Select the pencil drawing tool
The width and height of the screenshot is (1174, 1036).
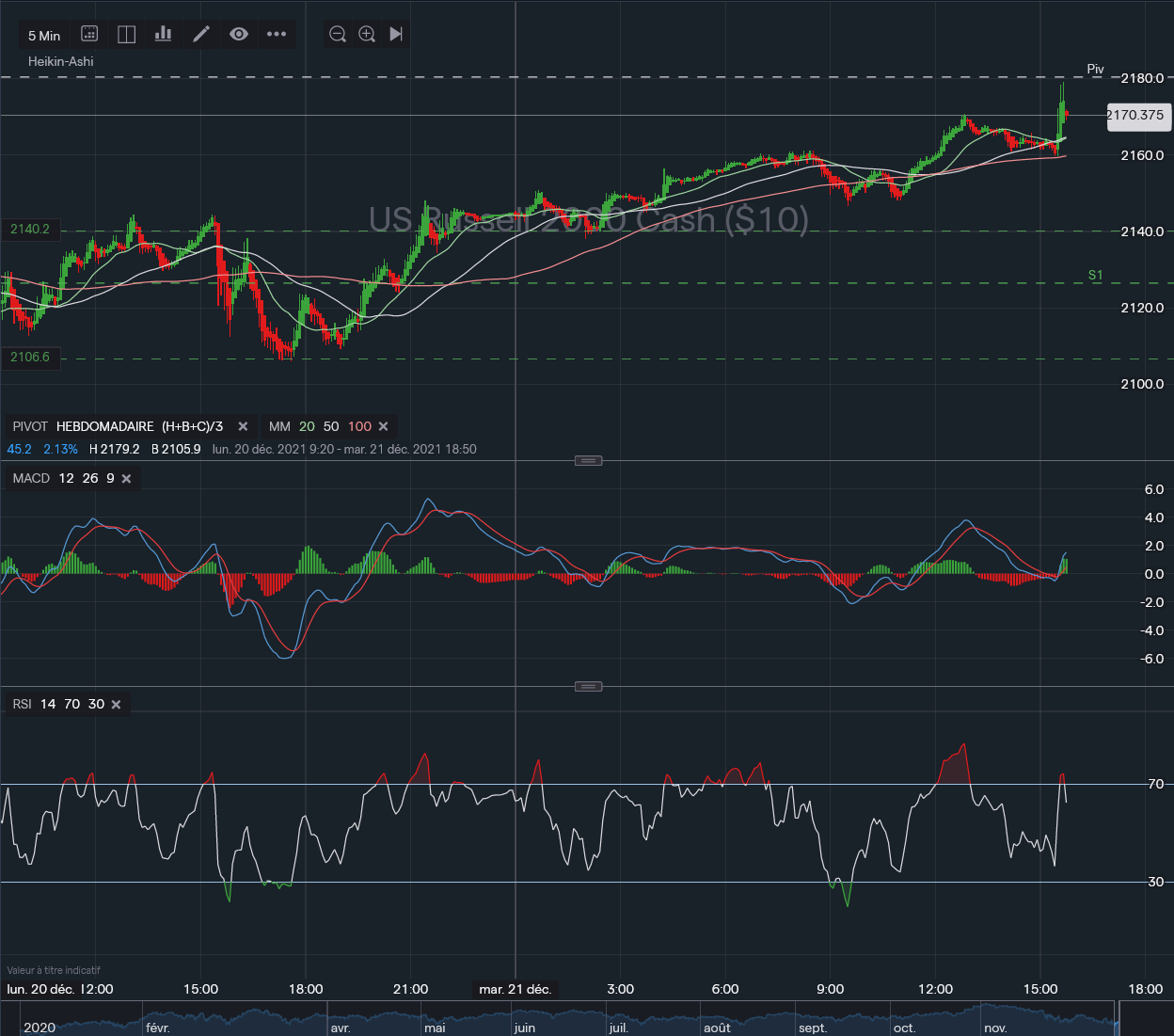[x=201, y=34]
